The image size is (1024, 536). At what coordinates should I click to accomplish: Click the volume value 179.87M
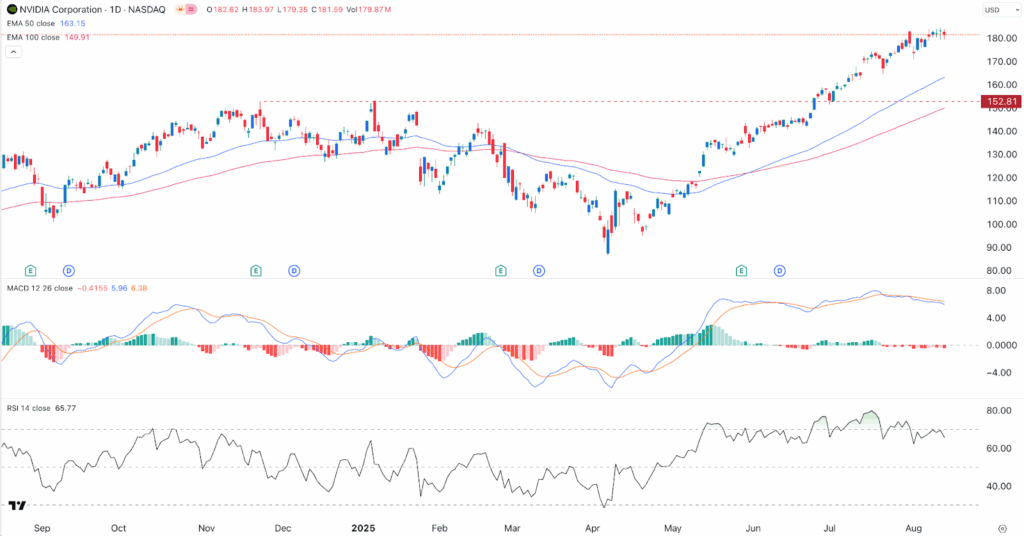click(x=376, y=10)
